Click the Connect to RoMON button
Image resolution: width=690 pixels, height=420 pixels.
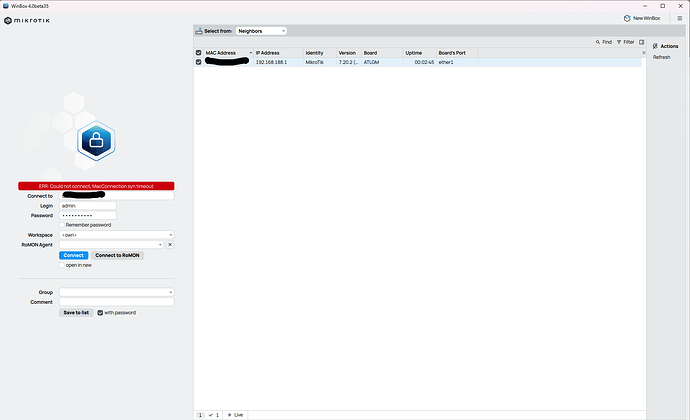point(117,255)
